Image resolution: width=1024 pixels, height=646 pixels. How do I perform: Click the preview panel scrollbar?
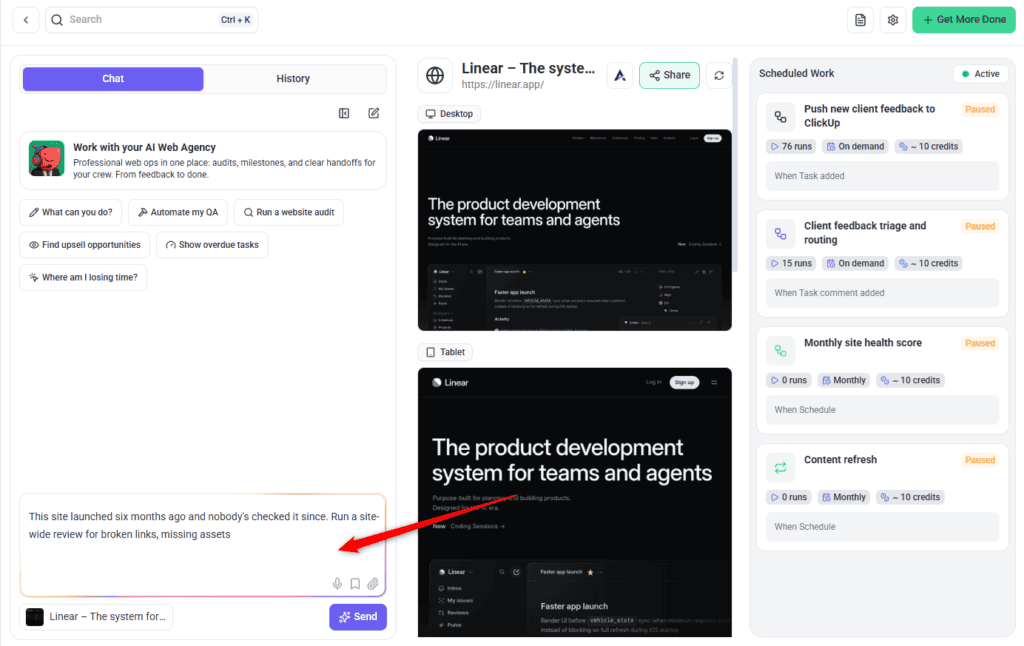pos(735,163)
